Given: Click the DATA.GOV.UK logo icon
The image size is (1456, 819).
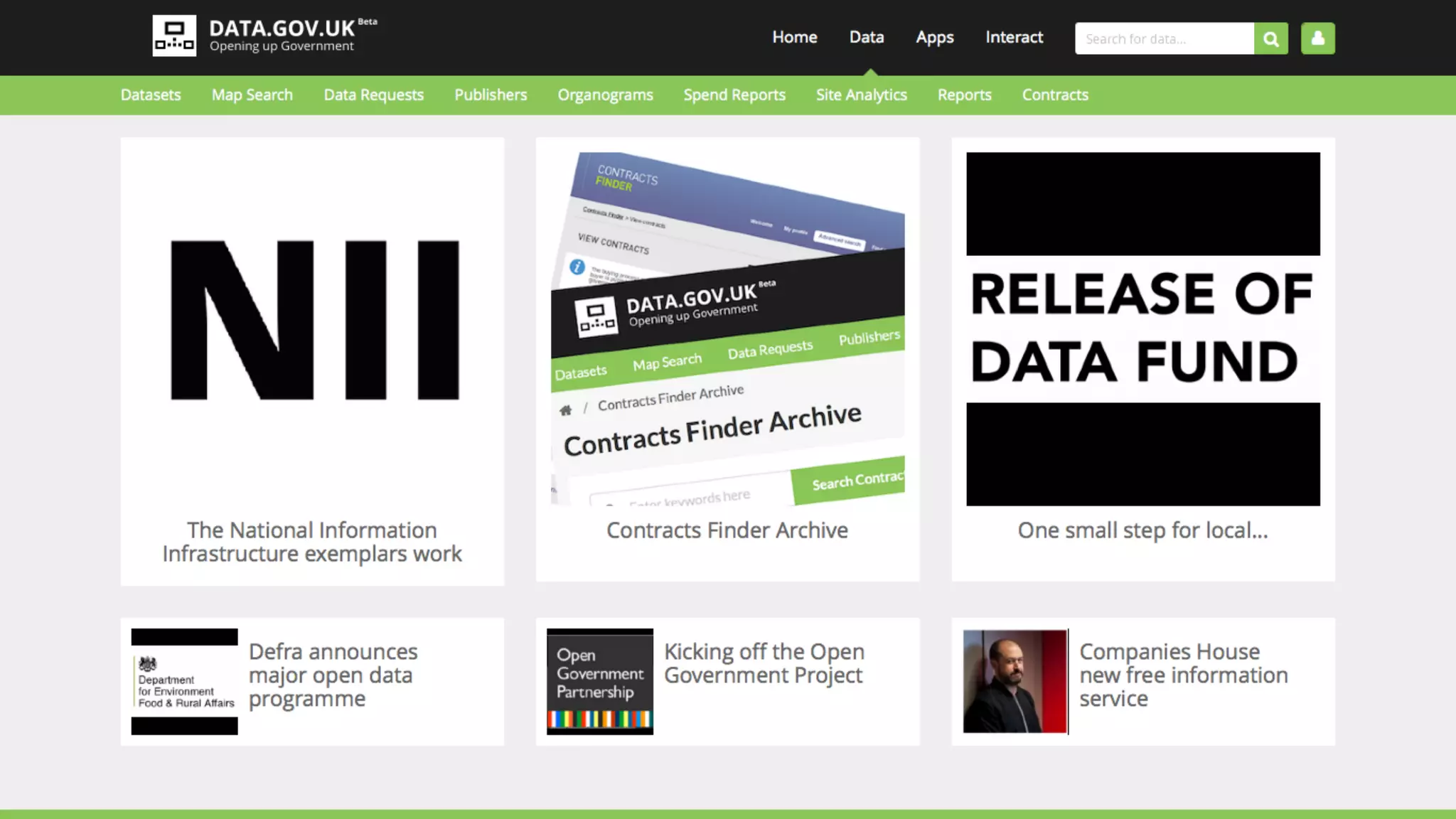Looking at the screenshot, I should (174, 36).
